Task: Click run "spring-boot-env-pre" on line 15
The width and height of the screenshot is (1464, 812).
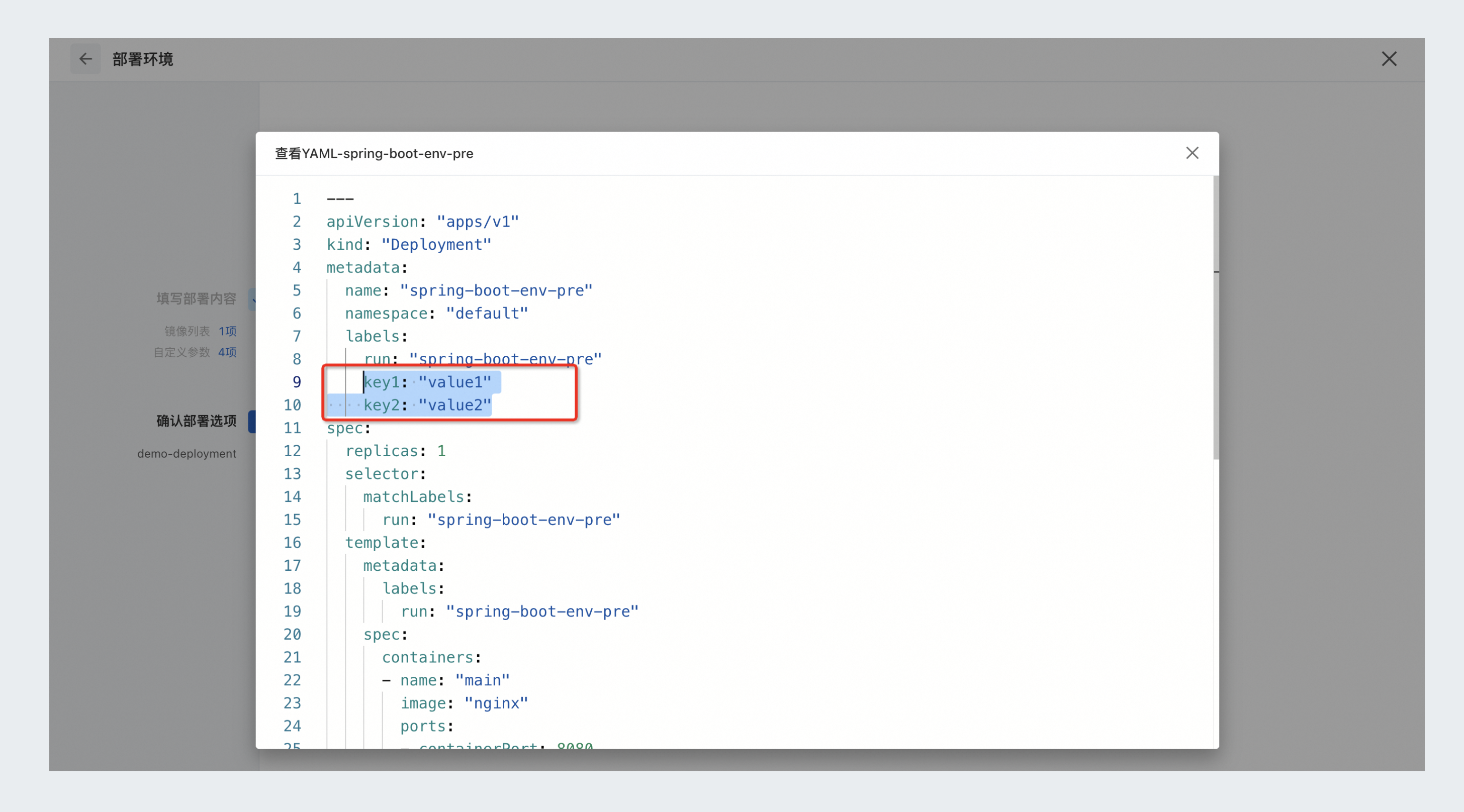Action: point(501,520)
